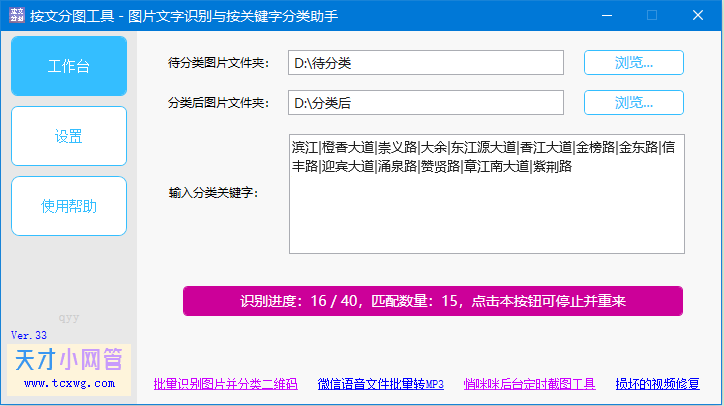This screenshot has height=406, width=724.
Task: Click the 按文分图工具 title bar text
Action: [x=200, y=16]
